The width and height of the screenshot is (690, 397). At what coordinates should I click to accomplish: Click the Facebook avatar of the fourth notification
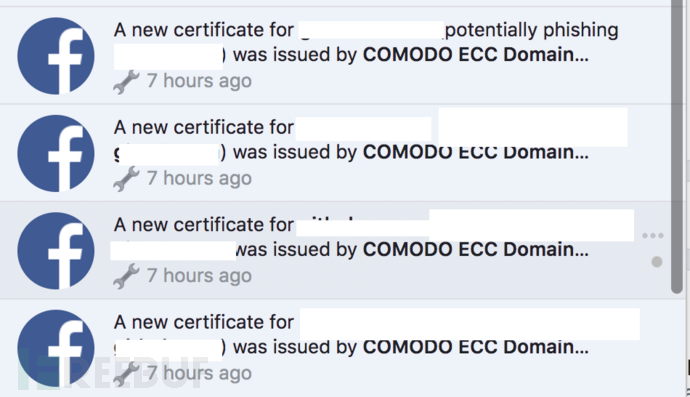tap(56, 348)
